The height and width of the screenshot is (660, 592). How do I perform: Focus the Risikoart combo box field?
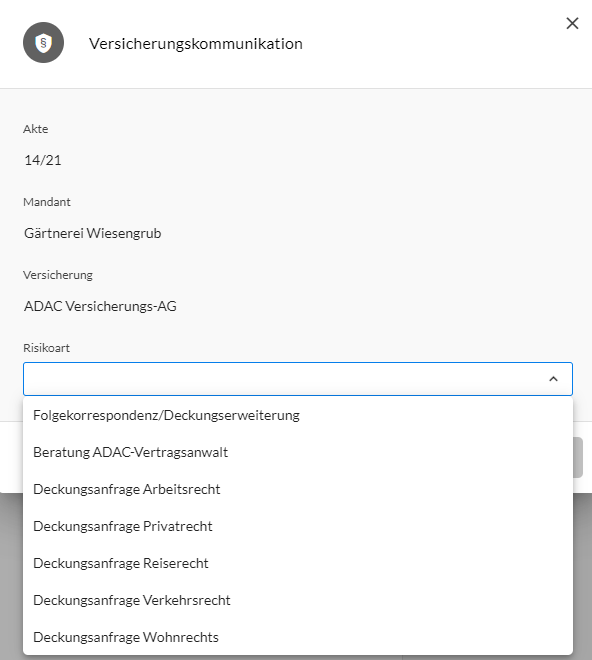(298, 379)
